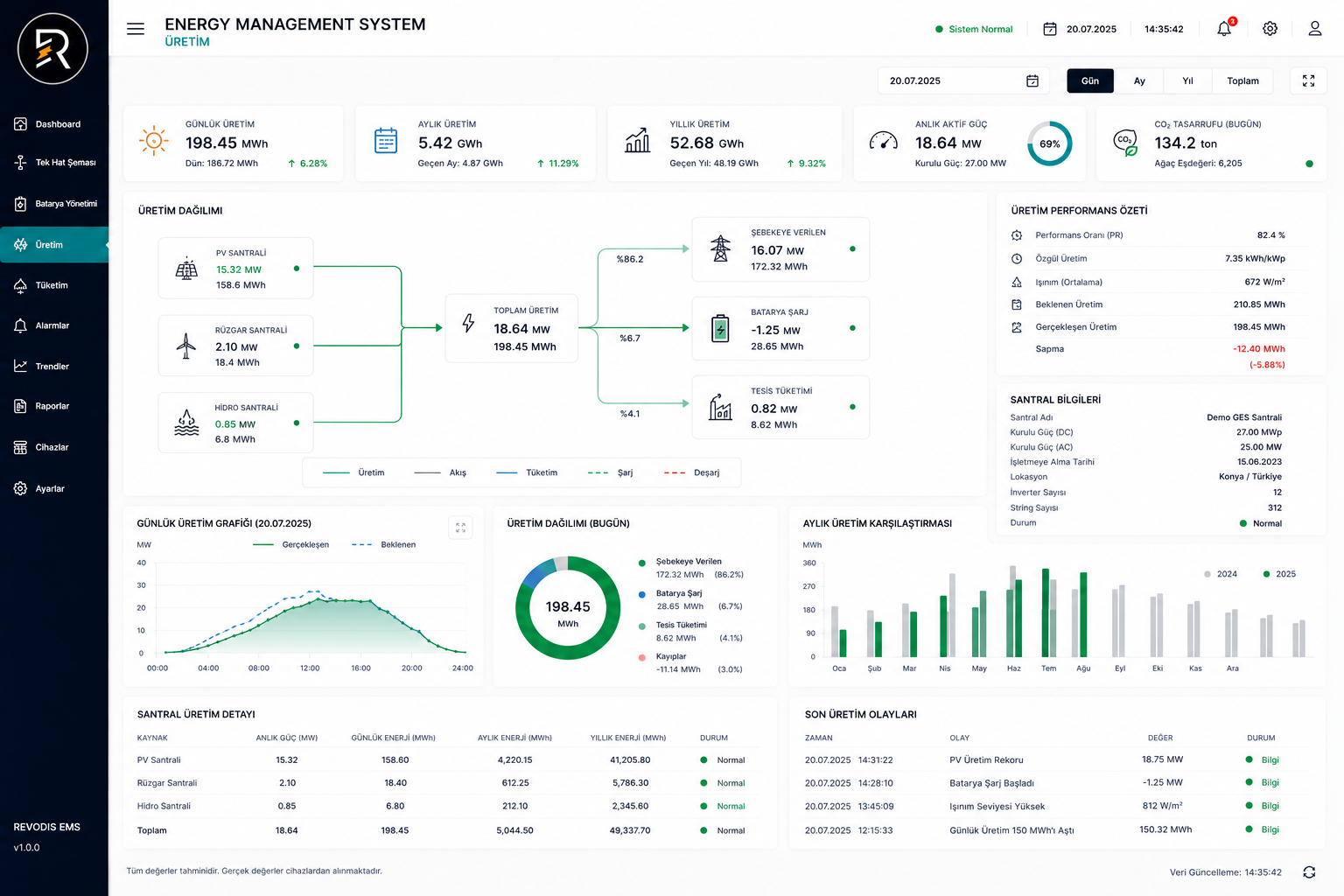Click the 69% power gauge ring
Viewport: 1344px width, 896px height.
[1049, 143]
